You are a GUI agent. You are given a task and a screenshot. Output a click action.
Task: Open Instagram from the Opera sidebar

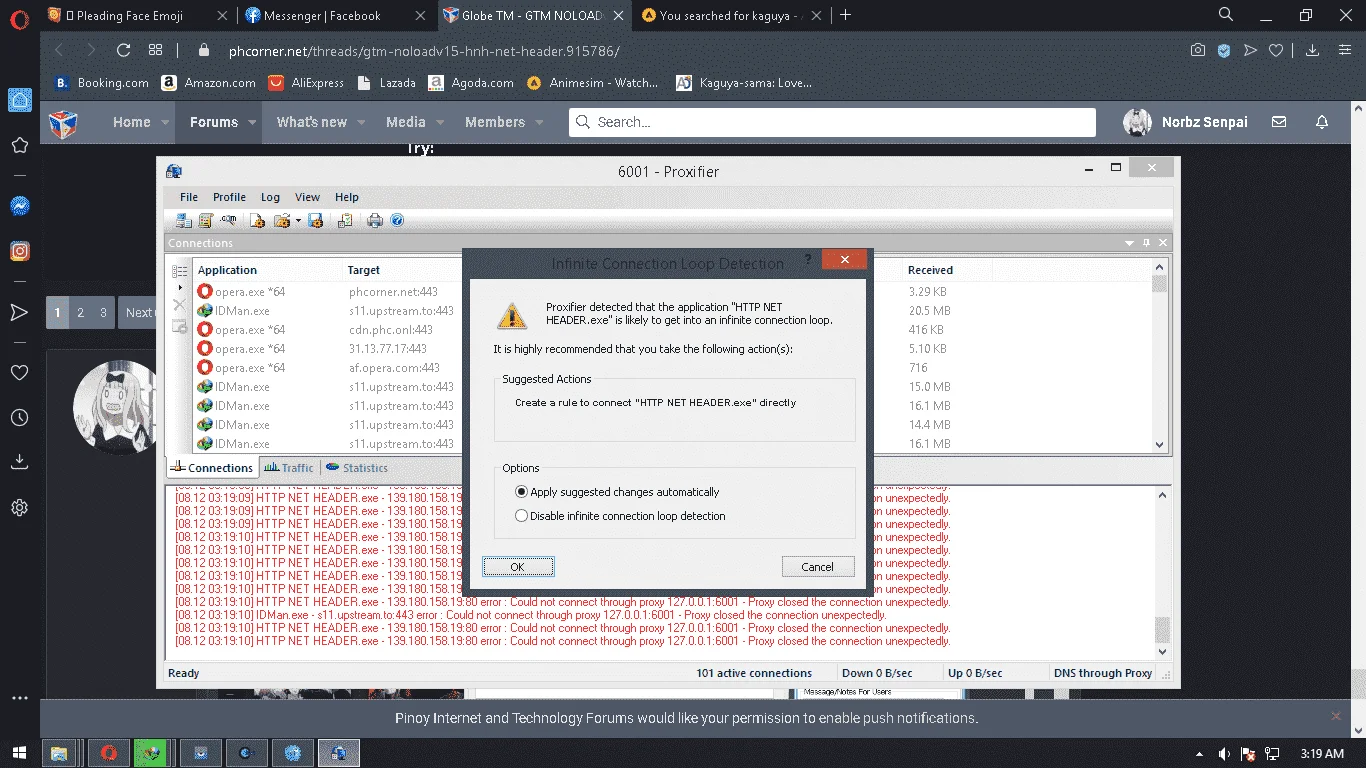(x=19, y=252)
